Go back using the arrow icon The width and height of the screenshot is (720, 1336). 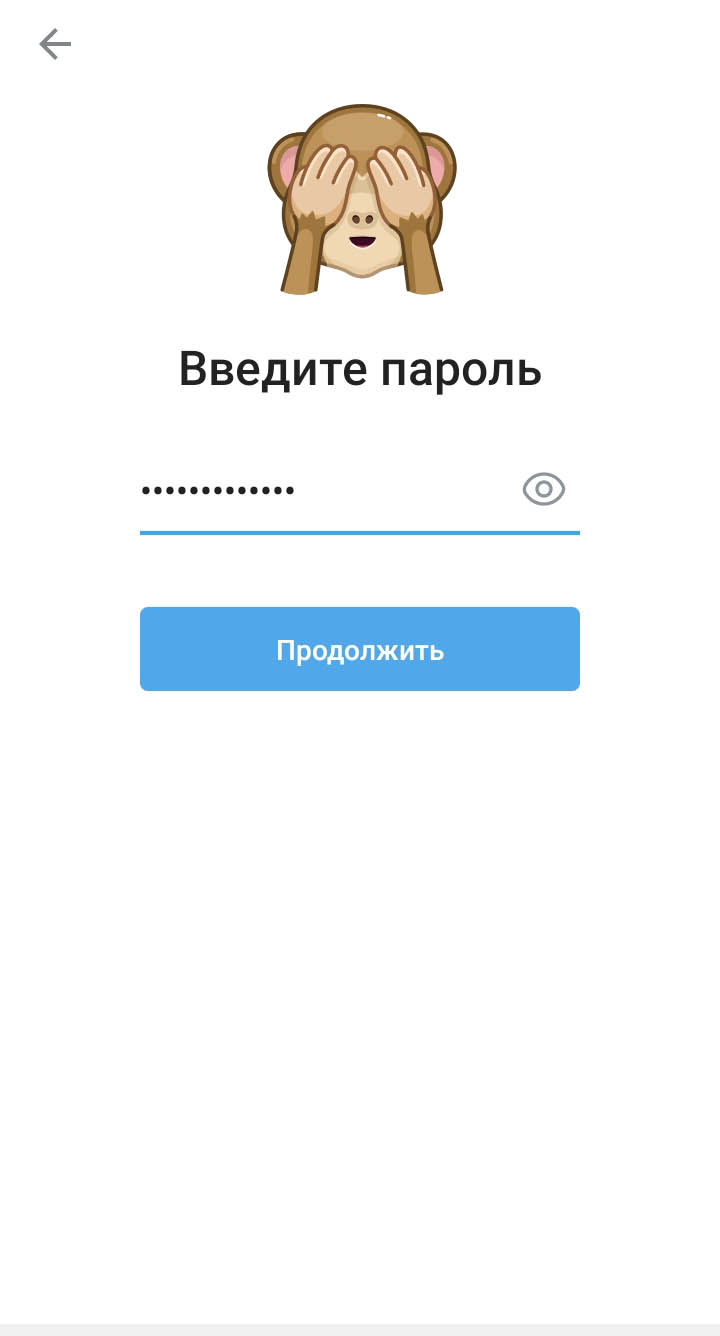point(55,44)
